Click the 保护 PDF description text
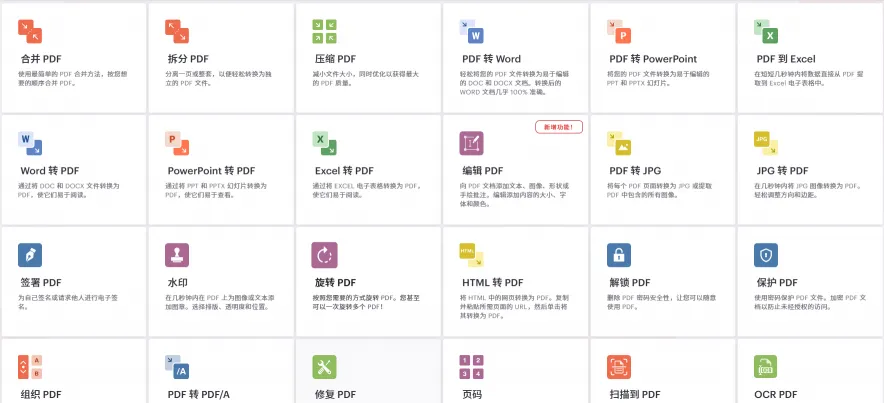The height and width of the screenshot is (403, 884). 810,303
